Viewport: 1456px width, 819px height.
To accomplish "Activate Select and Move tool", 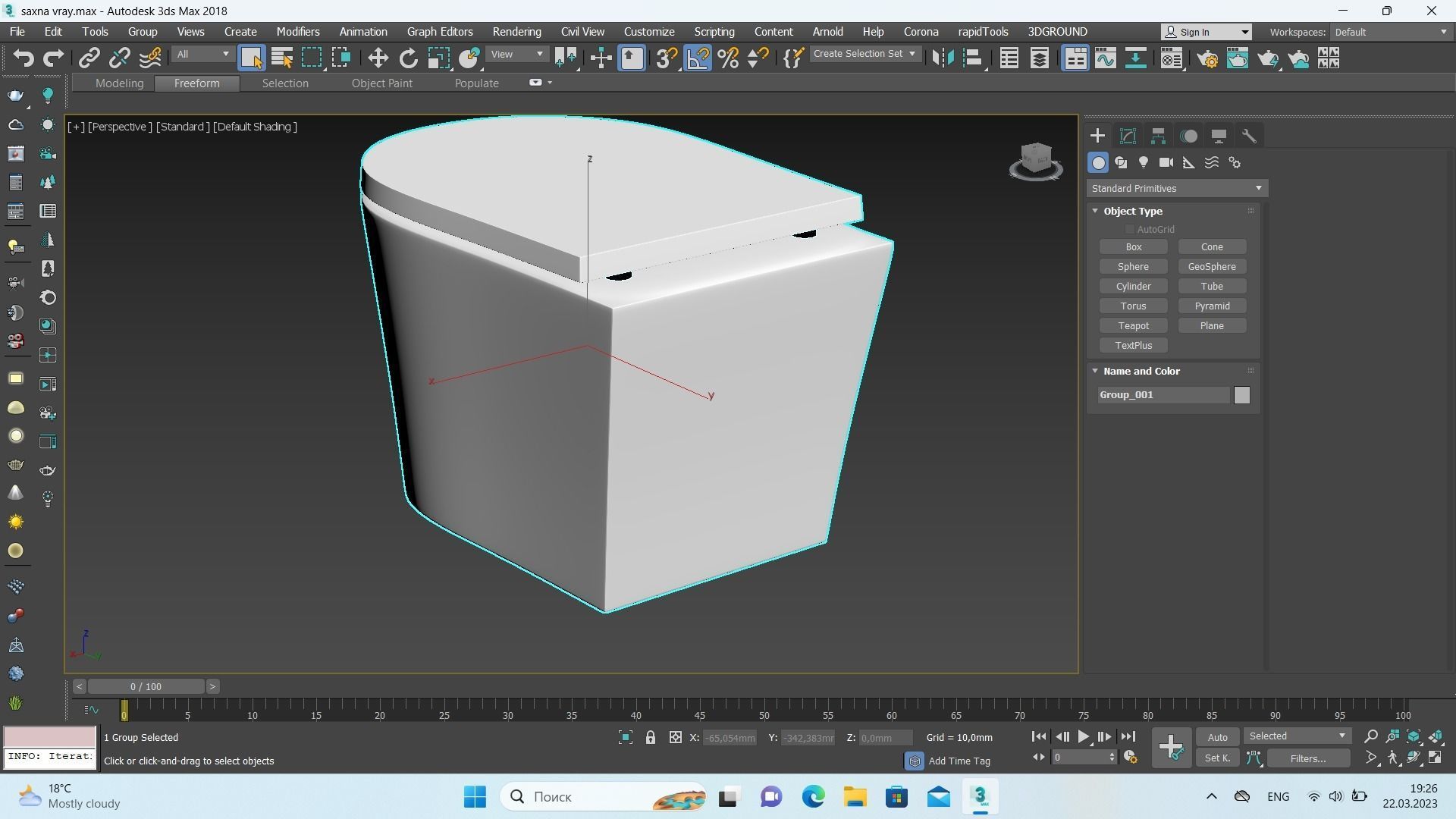I will point(378,58).
